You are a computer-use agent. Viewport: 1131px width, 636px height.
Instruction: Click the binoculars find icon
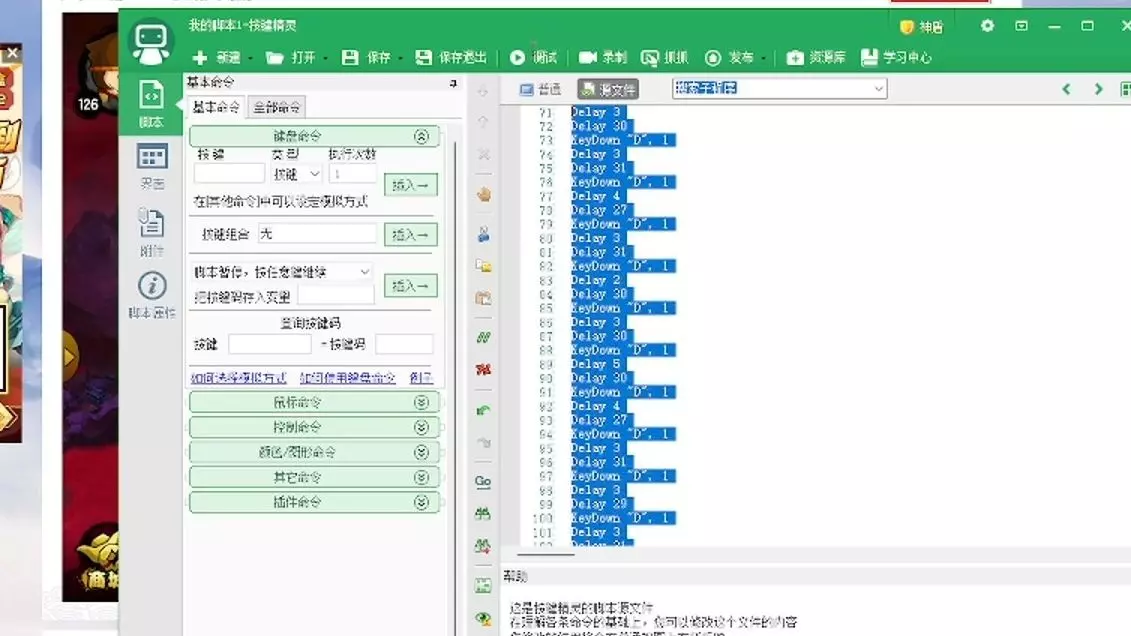coord(483,513)
